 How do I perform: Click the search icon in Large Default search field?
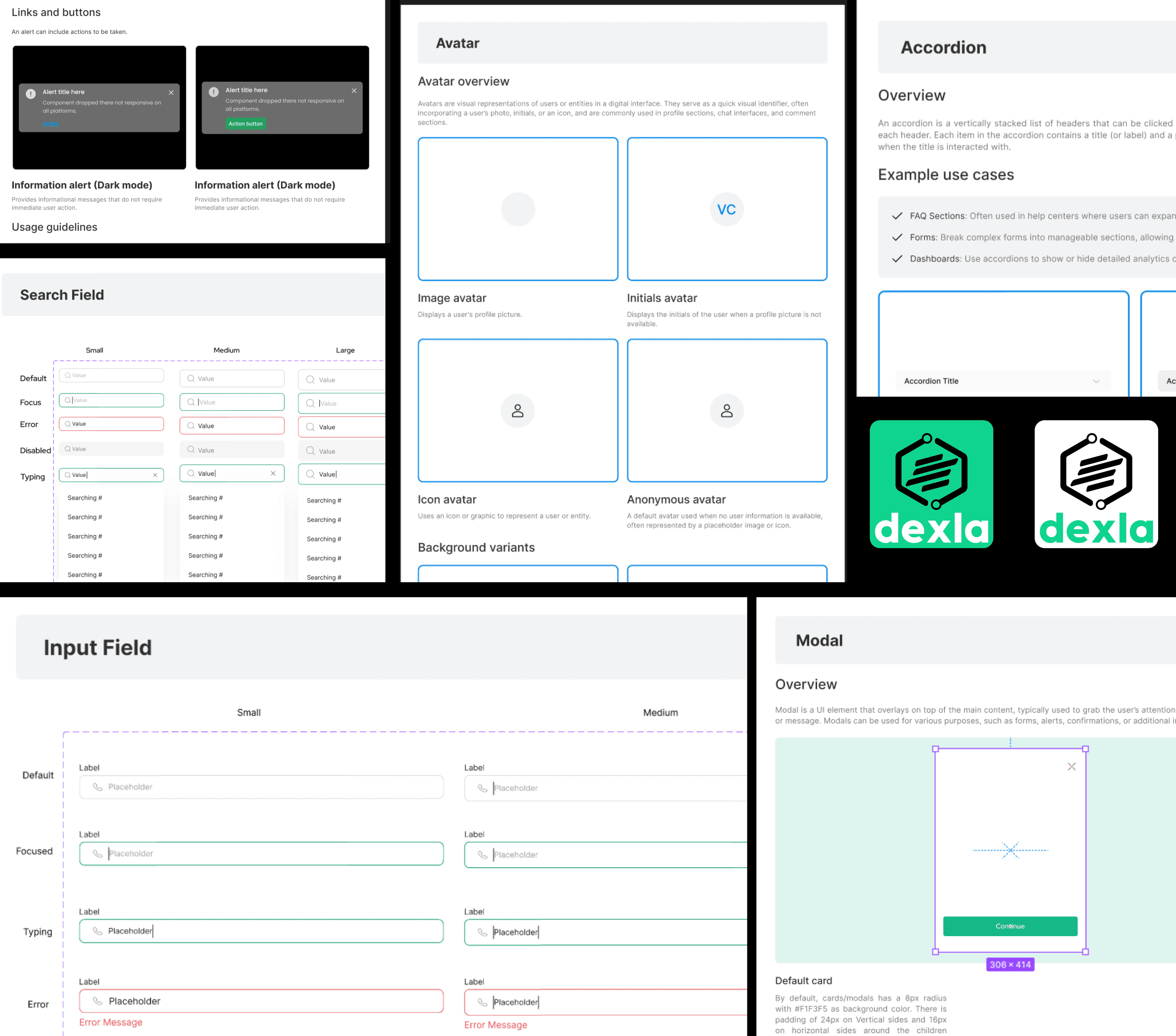tap(311, 380)
